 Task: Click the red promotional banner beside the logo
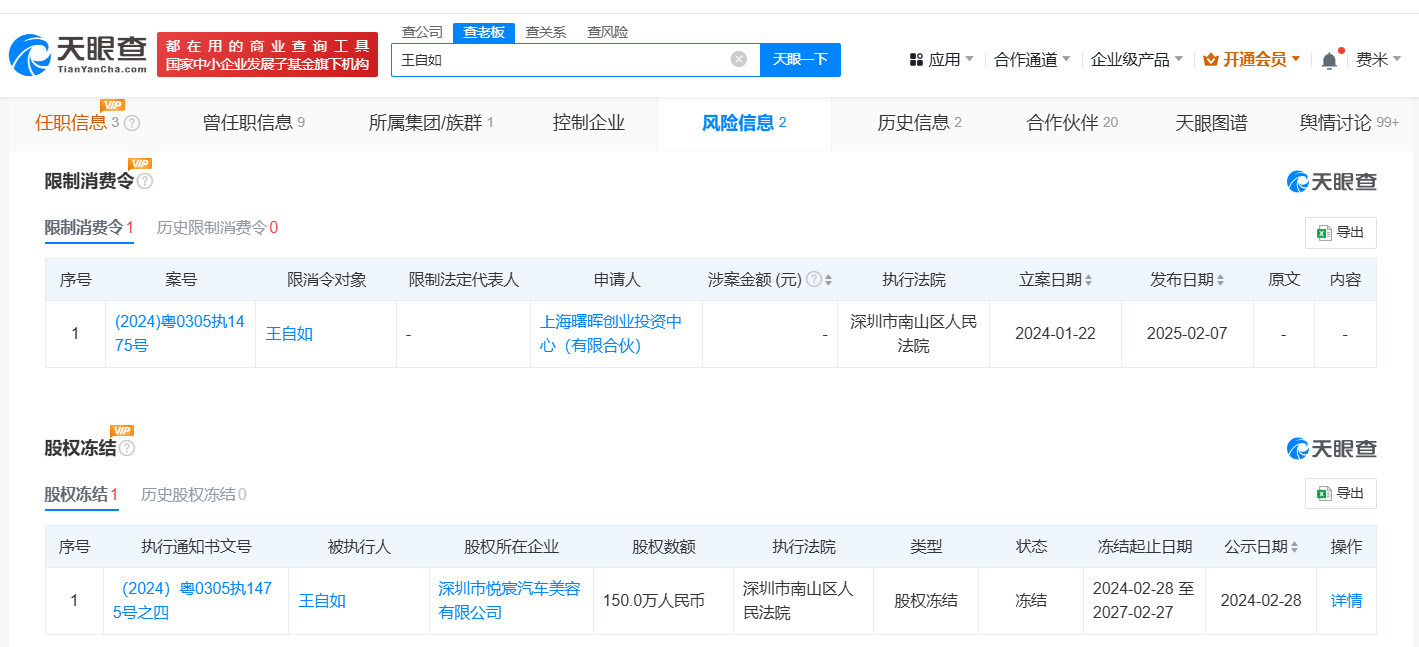267,55
